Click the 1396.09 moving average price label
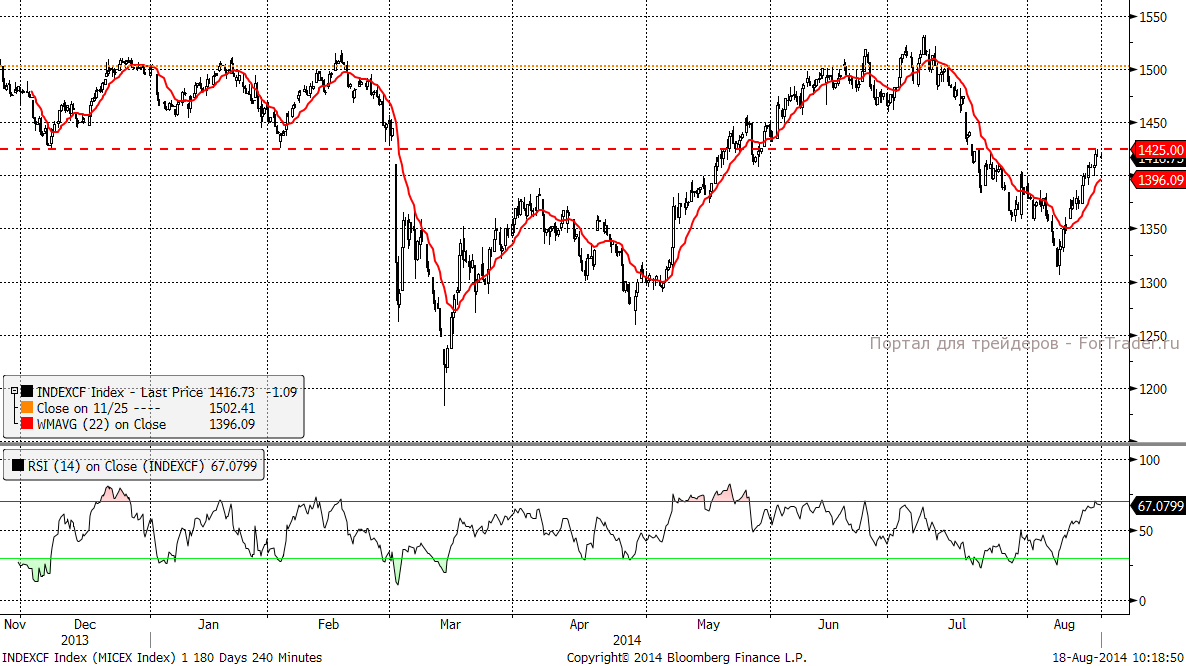The image size is (1186, 666). point(1160,180)
